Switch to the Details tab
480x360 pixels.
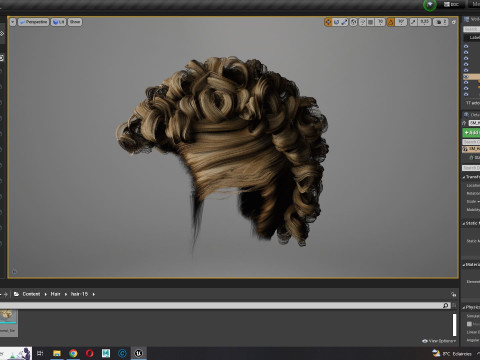(x=472, y=115)
